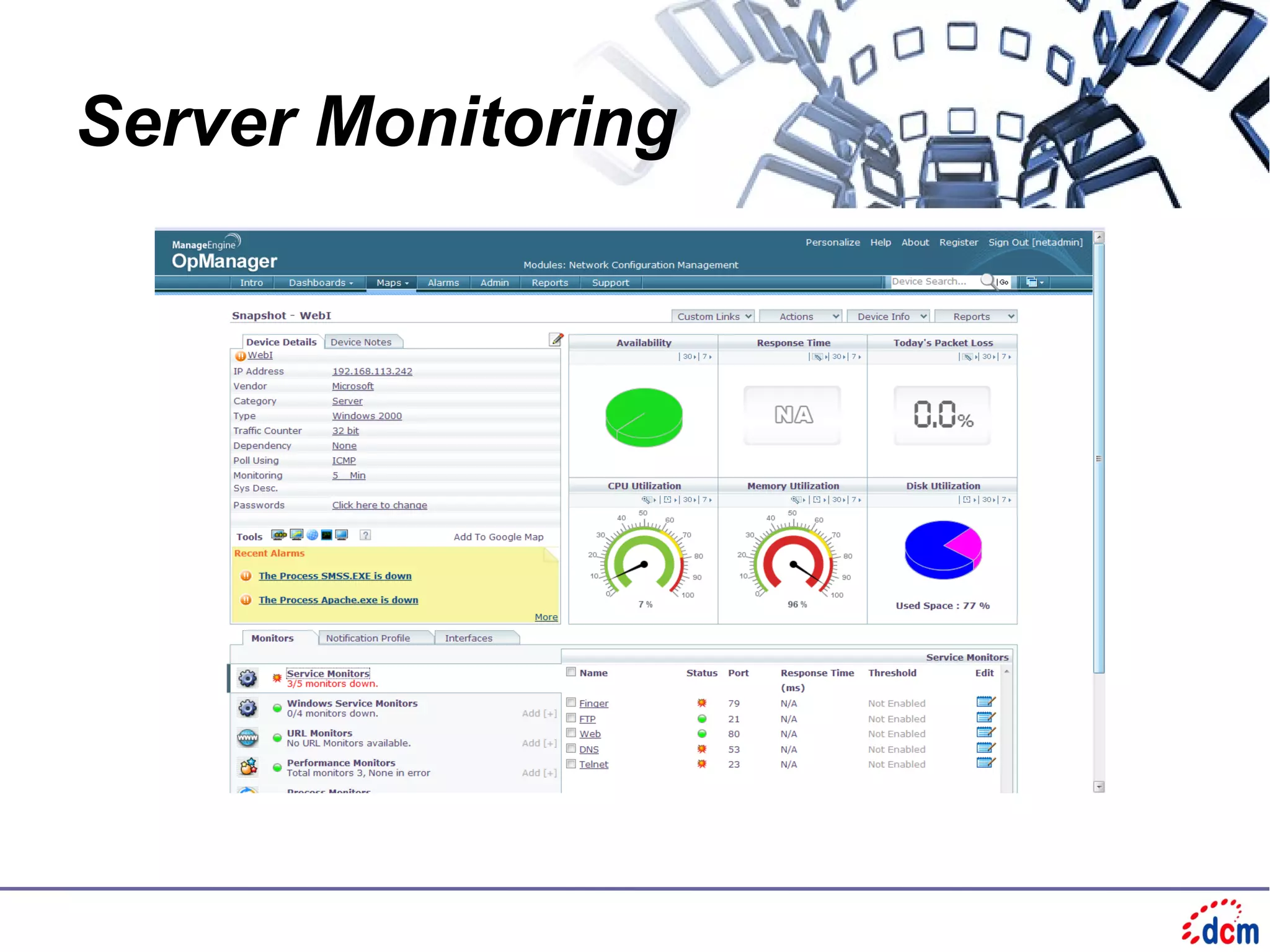Show CPU Utilization 7-day report
The image size is (1270, 952).
pos(706,500)
